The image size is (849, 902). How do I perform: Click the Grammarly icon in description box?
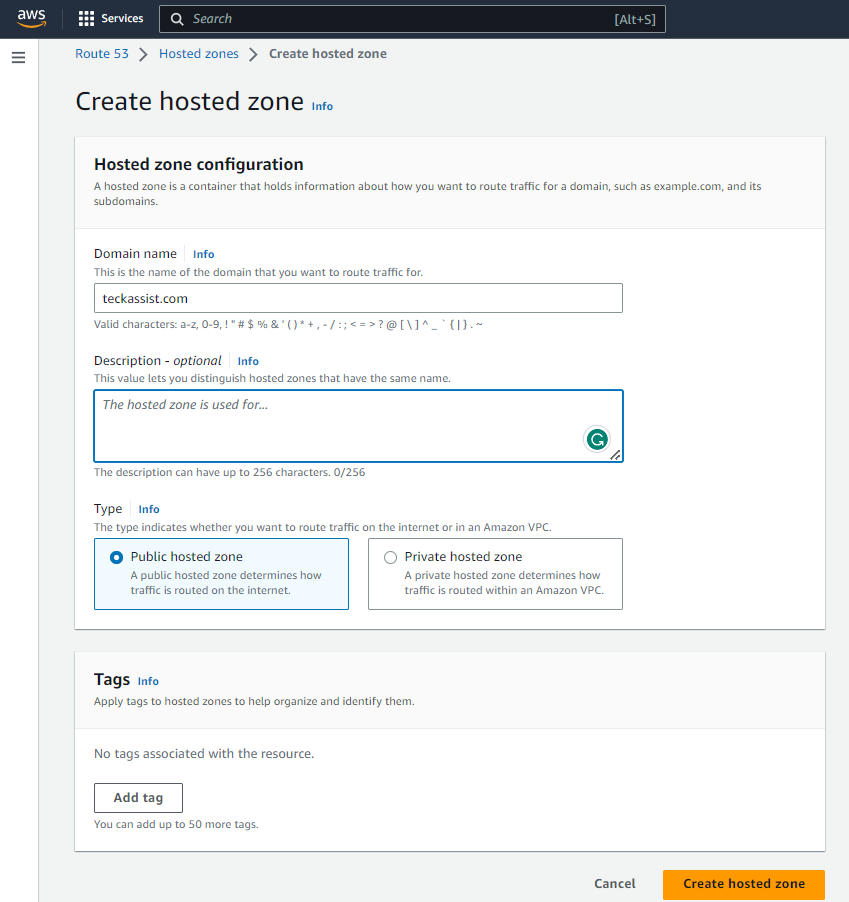(597, 438)
